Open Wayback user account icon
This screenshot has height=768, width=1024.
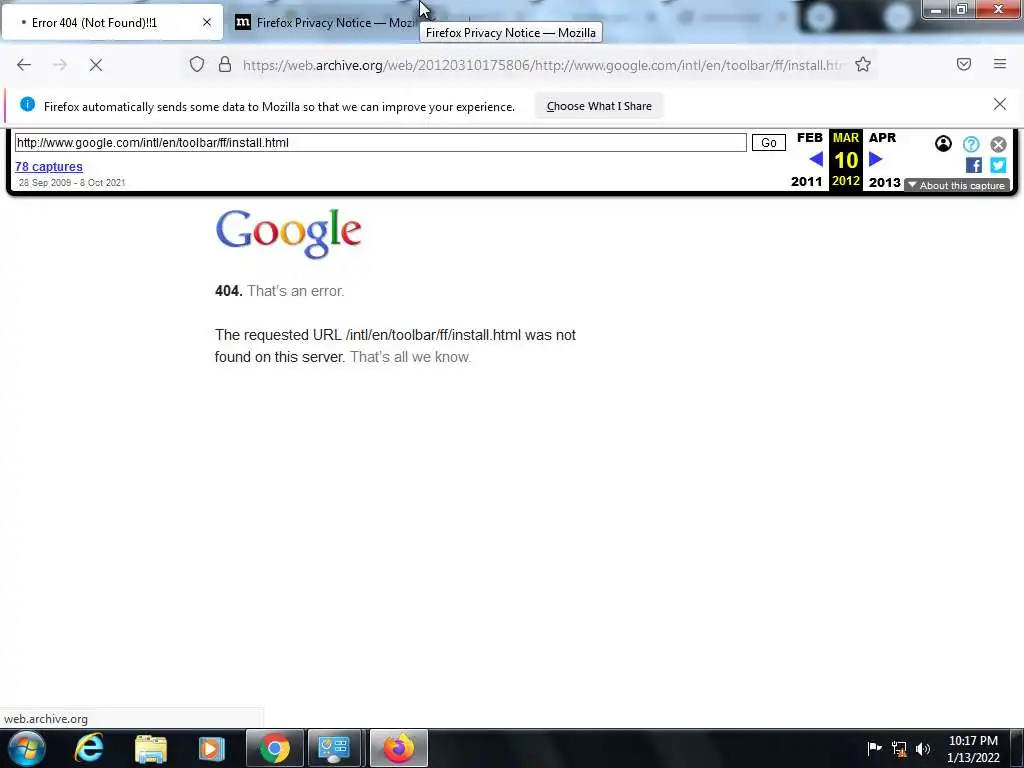[943, 144]
